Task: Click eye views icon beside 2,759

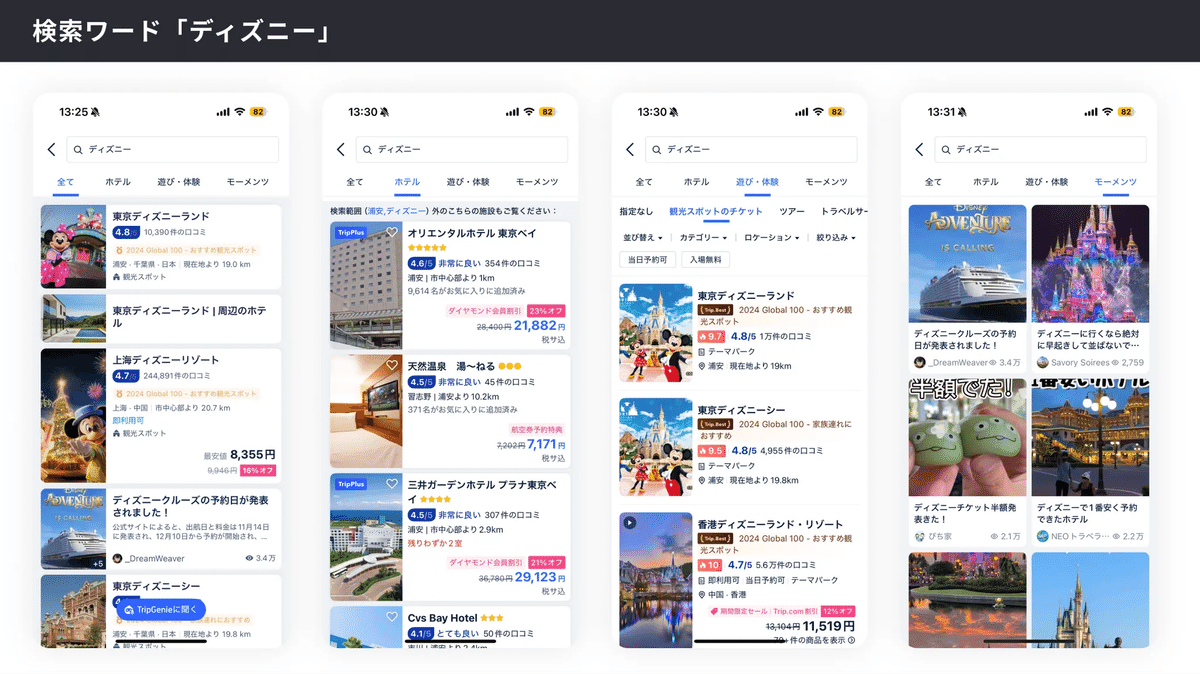Action: 1115,362
